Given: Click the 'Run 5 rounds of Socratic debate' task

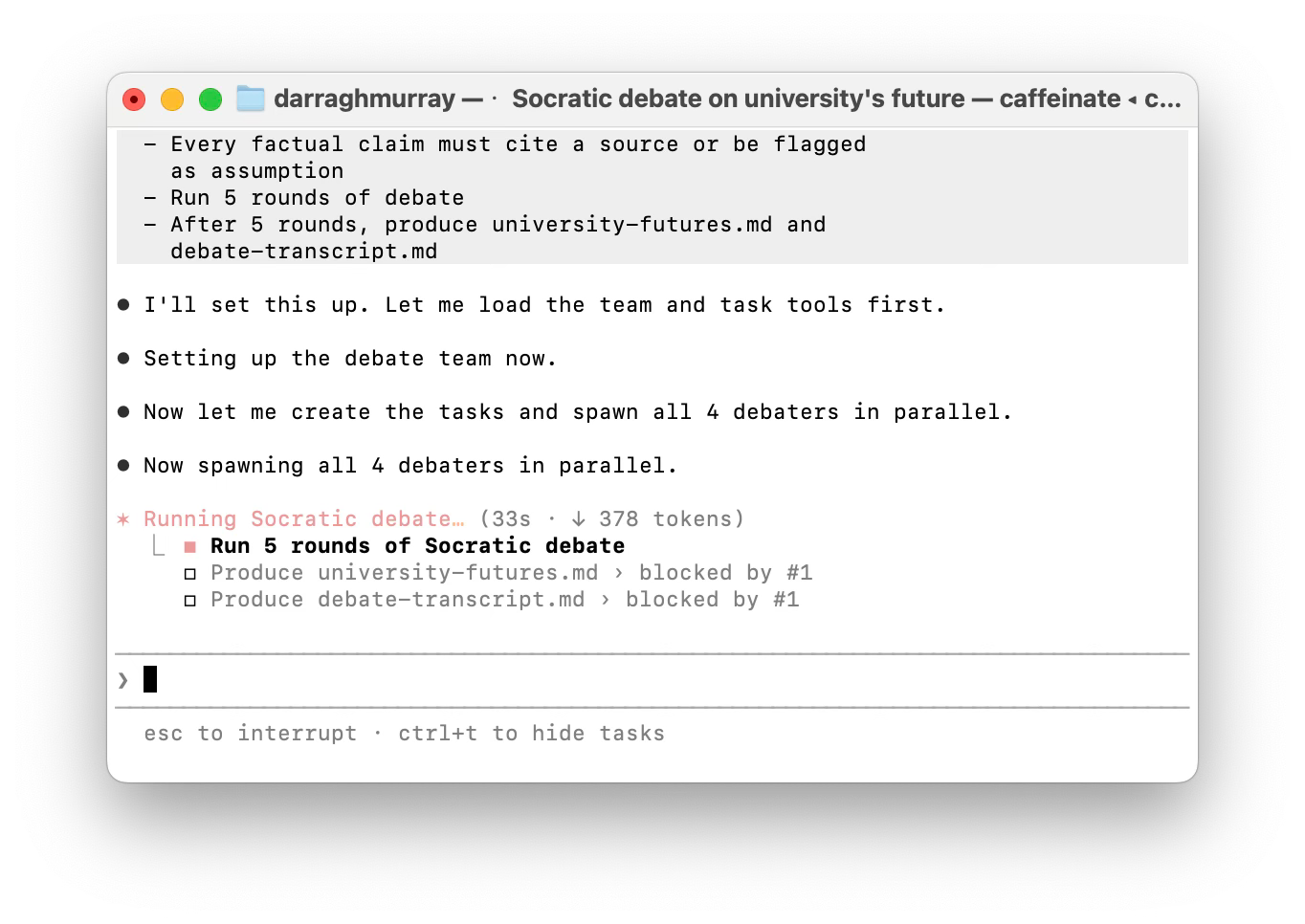Looking at the screenshot, I should click(x=417, y=546).
